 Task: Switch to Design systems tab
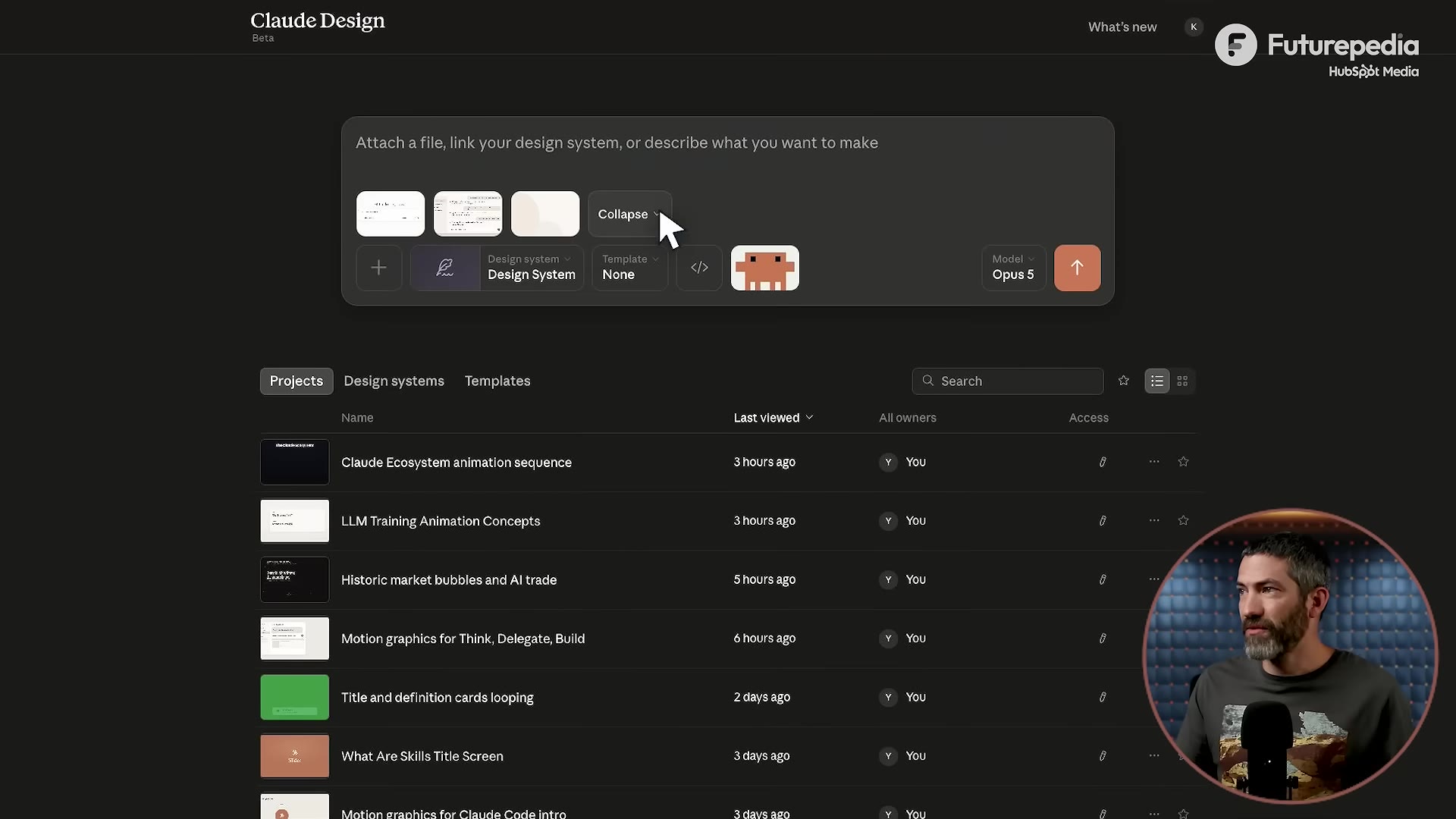click(394, 381)
